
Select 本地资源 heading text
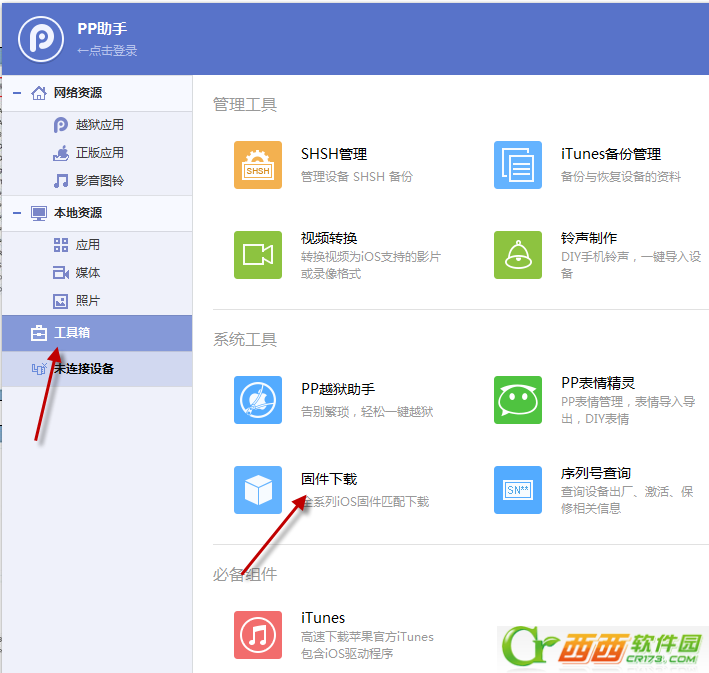point(78,213)
